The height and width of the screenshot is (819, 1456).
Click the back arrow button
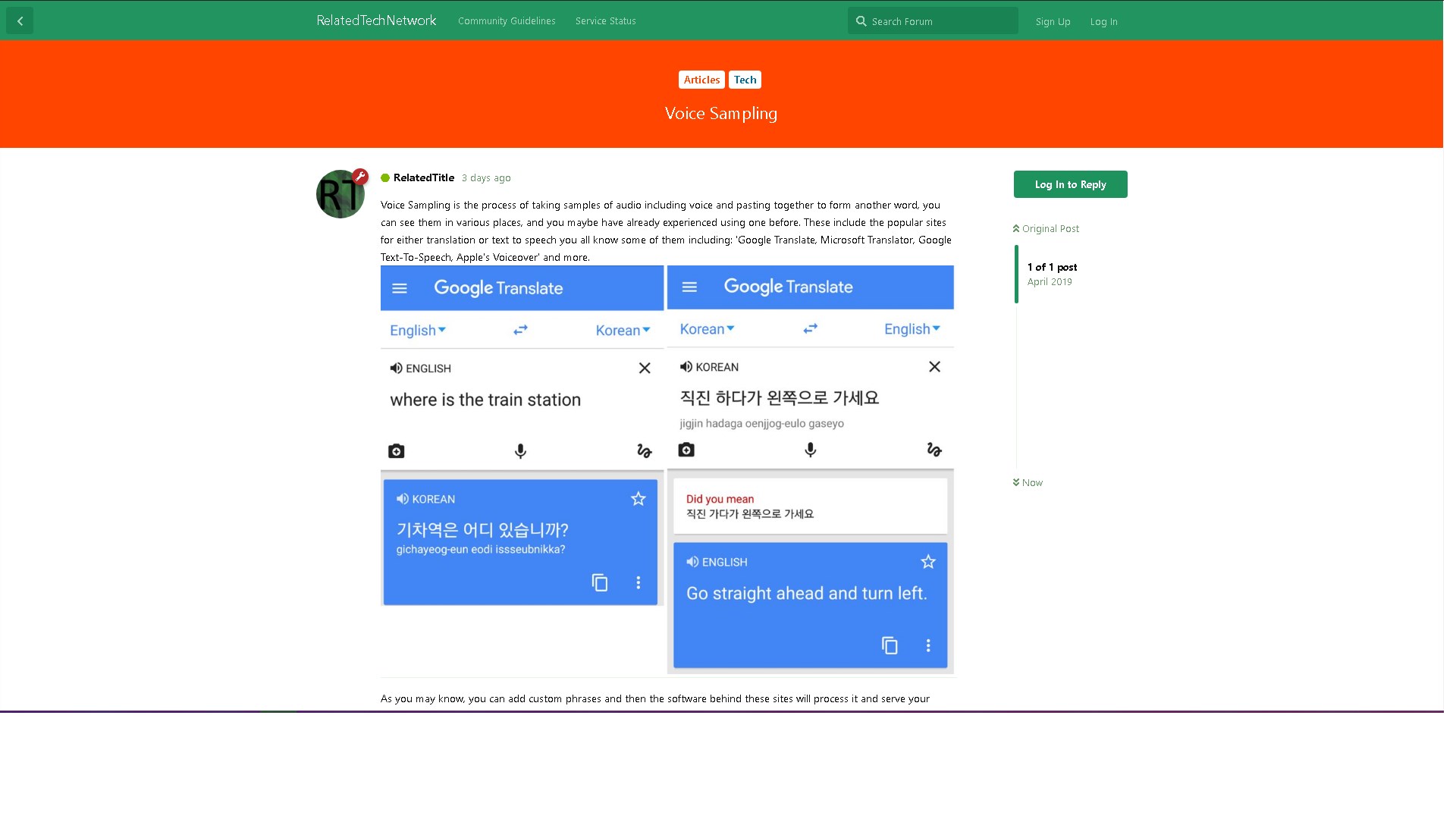tap(20, 21)
